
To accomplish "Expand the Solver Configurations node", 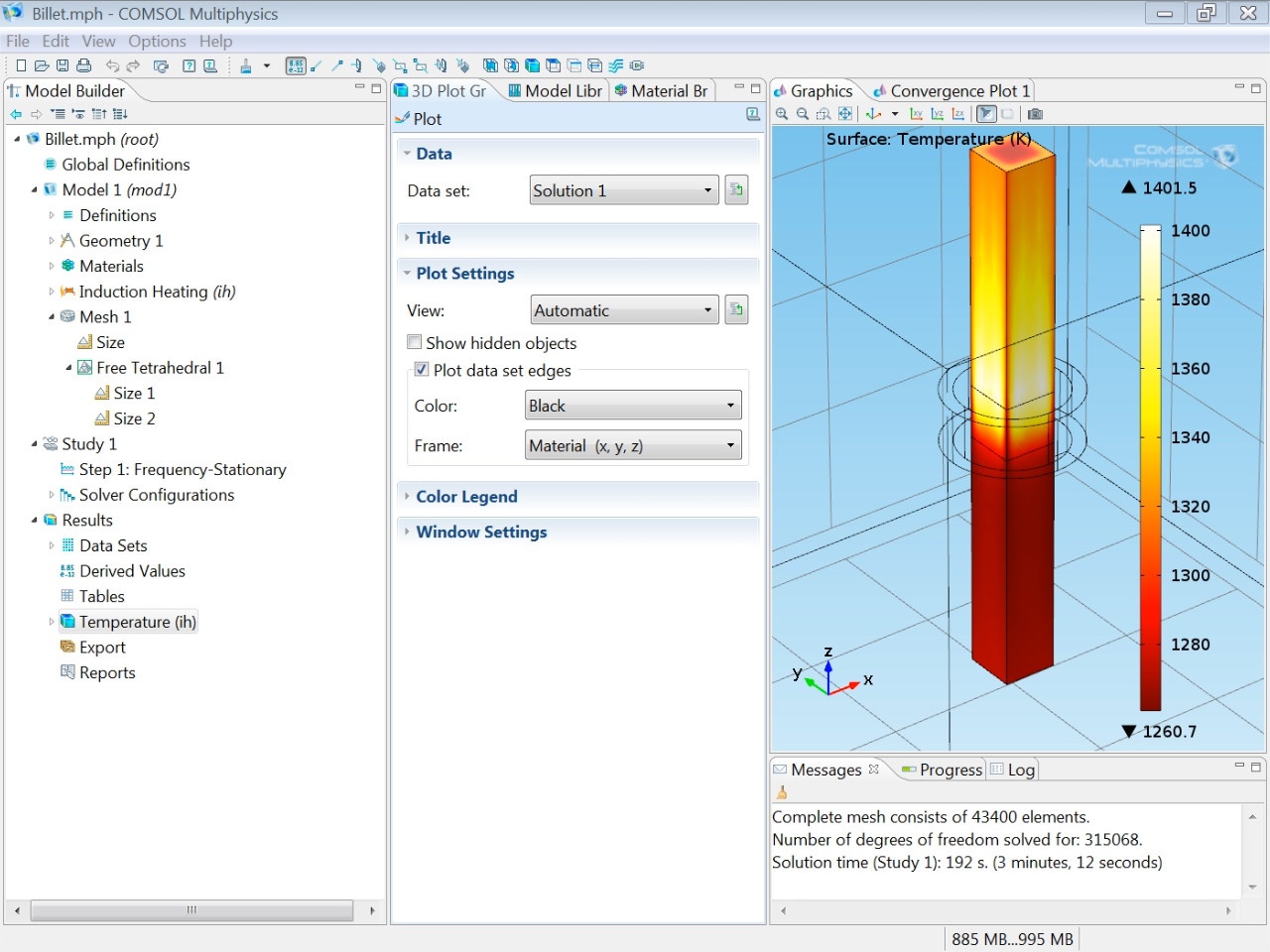I will pos(52,495).
